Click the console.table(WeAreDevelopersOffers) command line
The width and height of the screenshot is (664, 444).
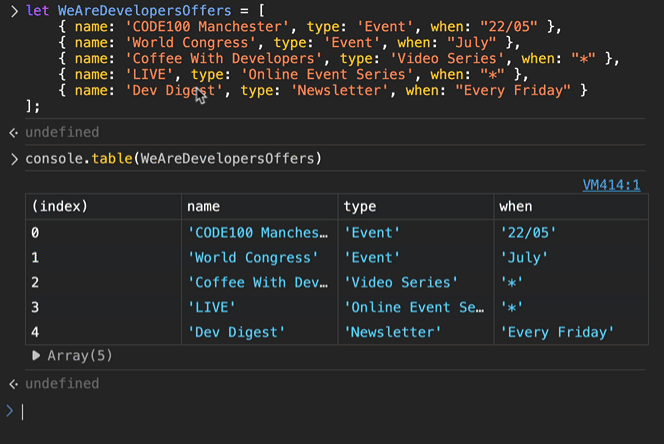(174, 159)
